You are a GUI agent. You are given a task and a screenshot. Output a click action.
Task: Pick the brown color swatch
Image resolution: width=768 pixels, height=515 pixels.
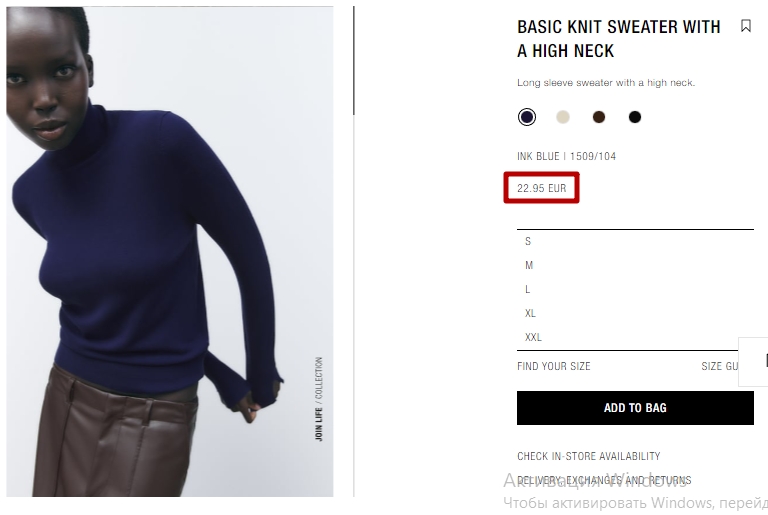coord(599,117)
